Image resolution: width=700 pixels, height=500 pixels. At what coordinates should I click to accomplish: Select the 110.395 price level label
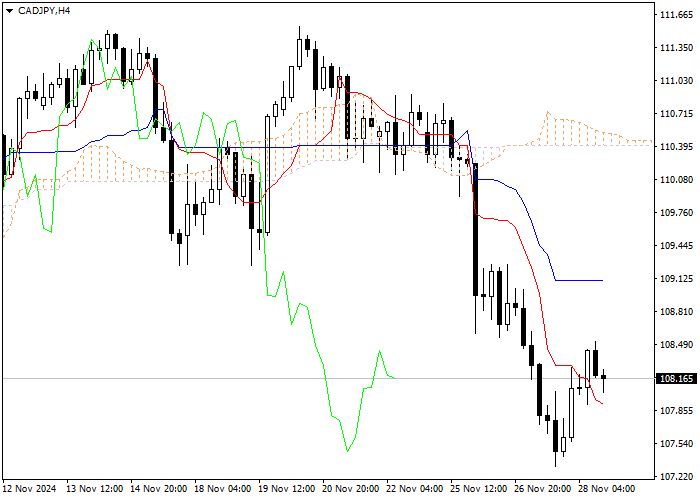pos(676,146)
